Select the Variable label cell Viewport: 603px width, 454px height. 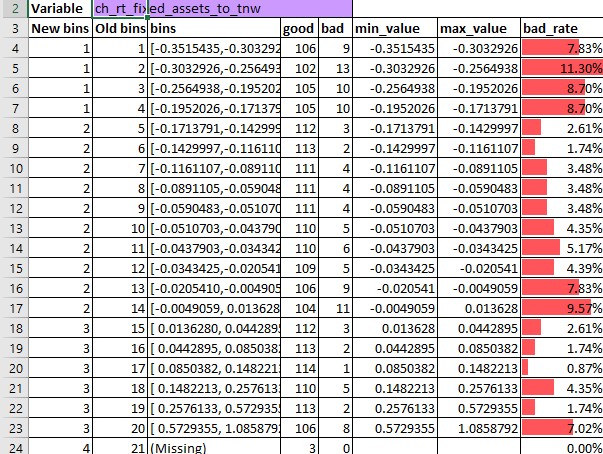60,8
